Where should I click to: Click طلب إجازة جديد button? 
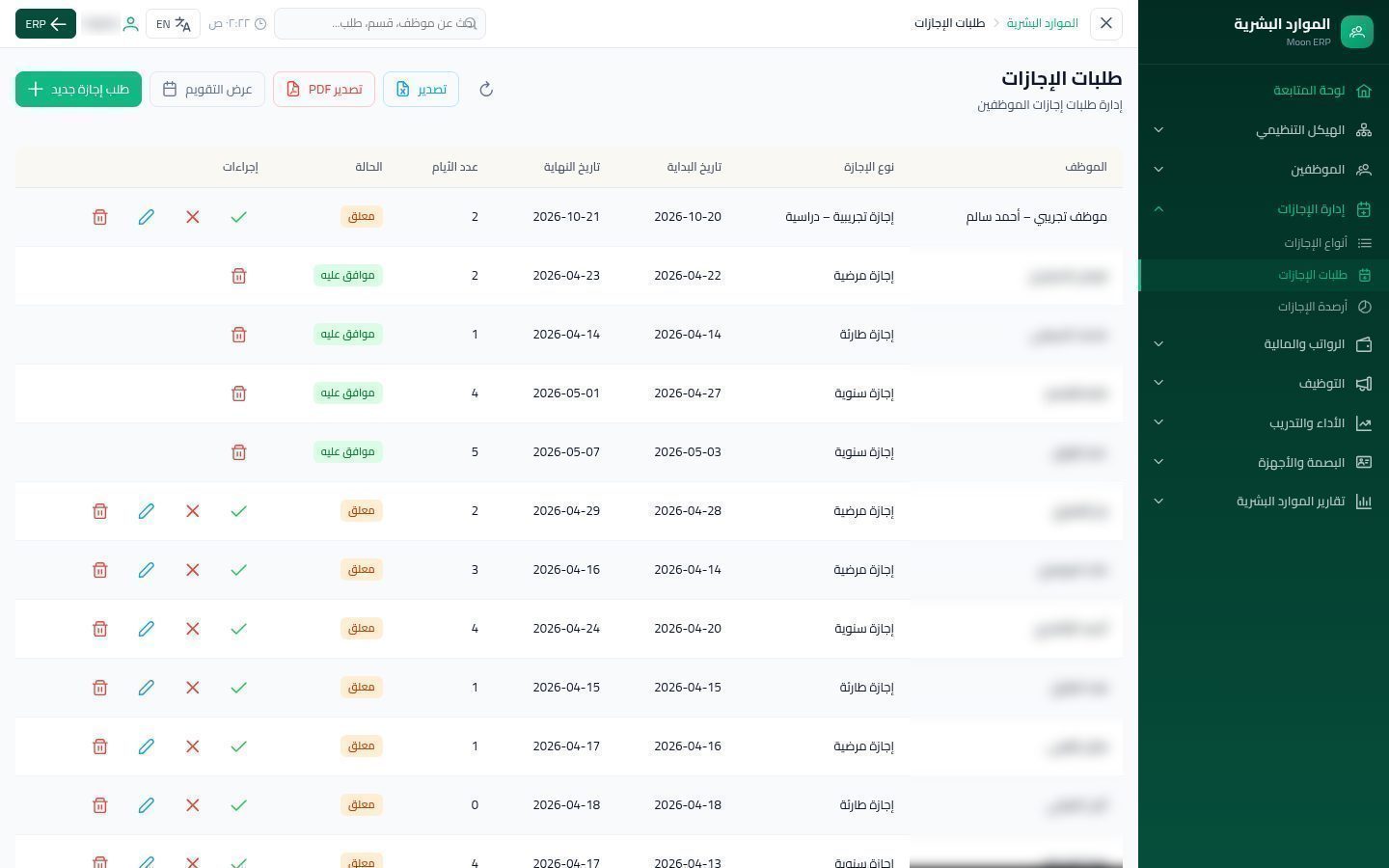pos(78,90)
